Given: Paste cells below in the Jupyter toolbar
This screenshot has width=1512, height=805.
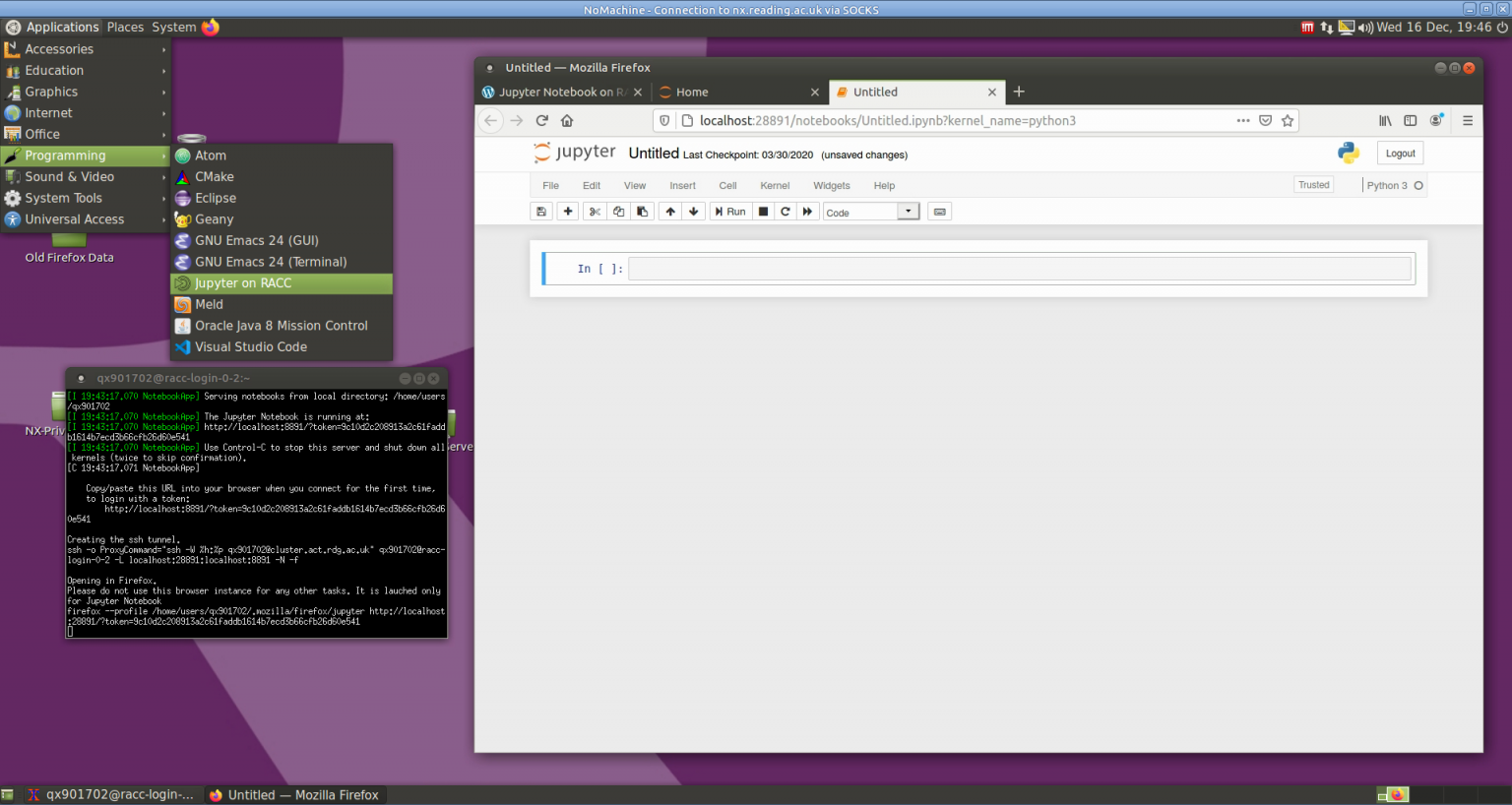Looking at the screenshot, I should coord(642,212).
